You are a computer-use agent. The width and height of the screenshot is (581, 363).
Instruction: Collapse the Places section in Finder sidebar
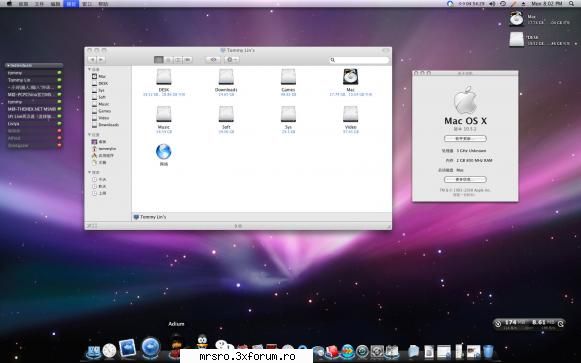[90, 135]
